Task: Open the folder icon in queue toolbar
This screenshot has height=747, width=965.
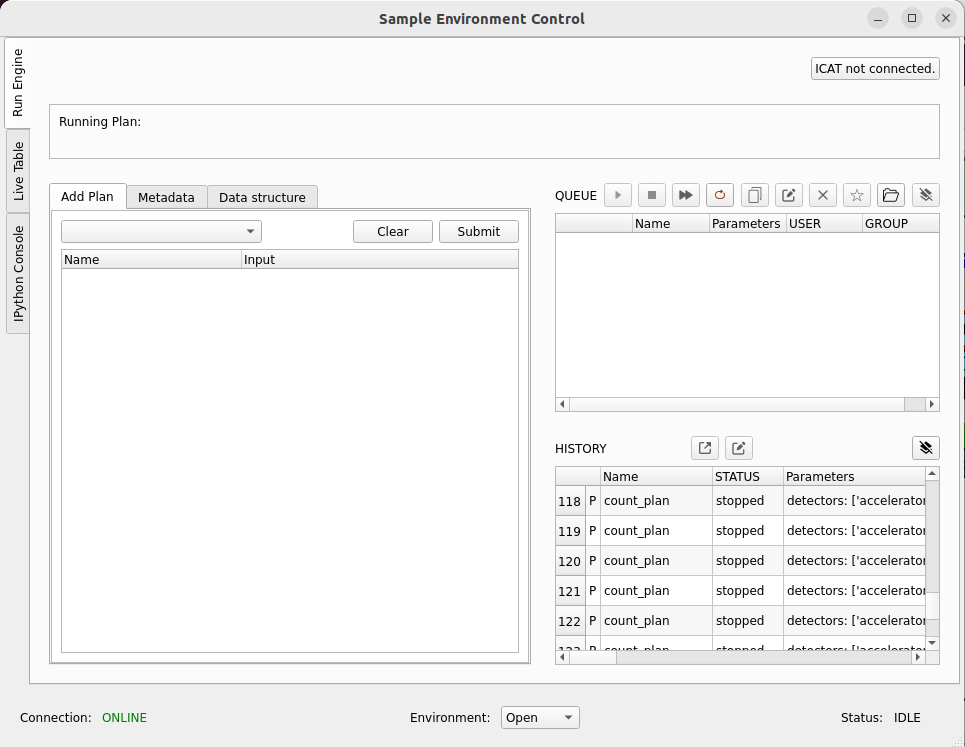Action: [891, 195]
